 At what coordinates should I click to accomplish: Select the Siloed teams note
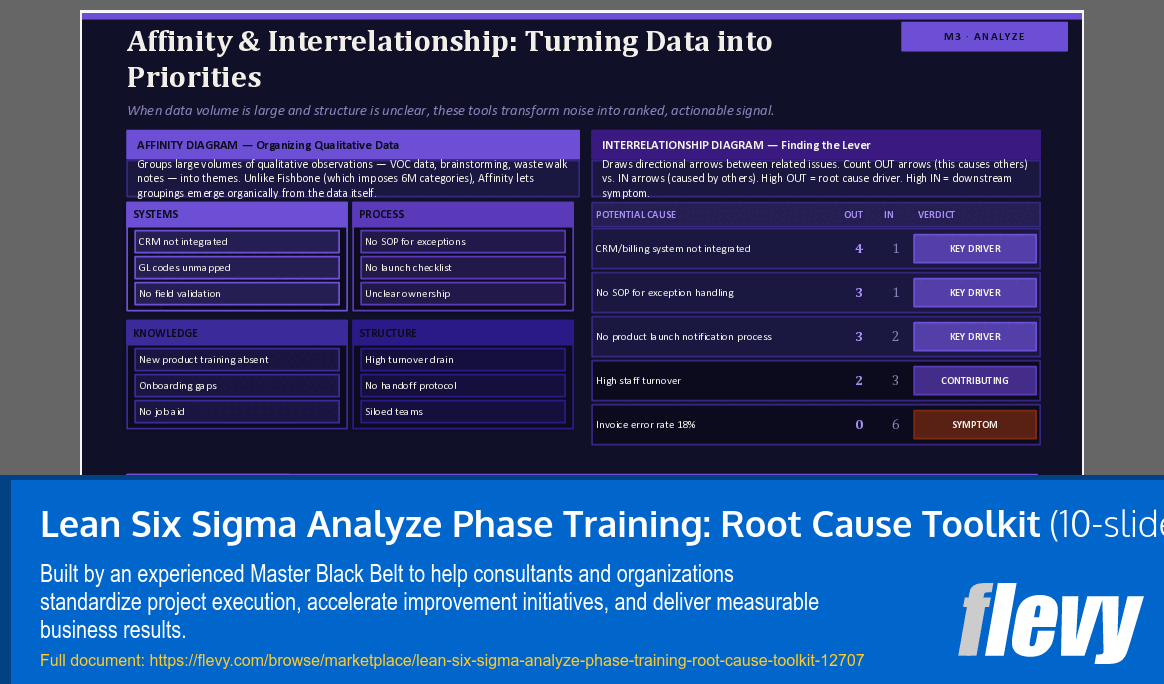(x=463, y=411)
